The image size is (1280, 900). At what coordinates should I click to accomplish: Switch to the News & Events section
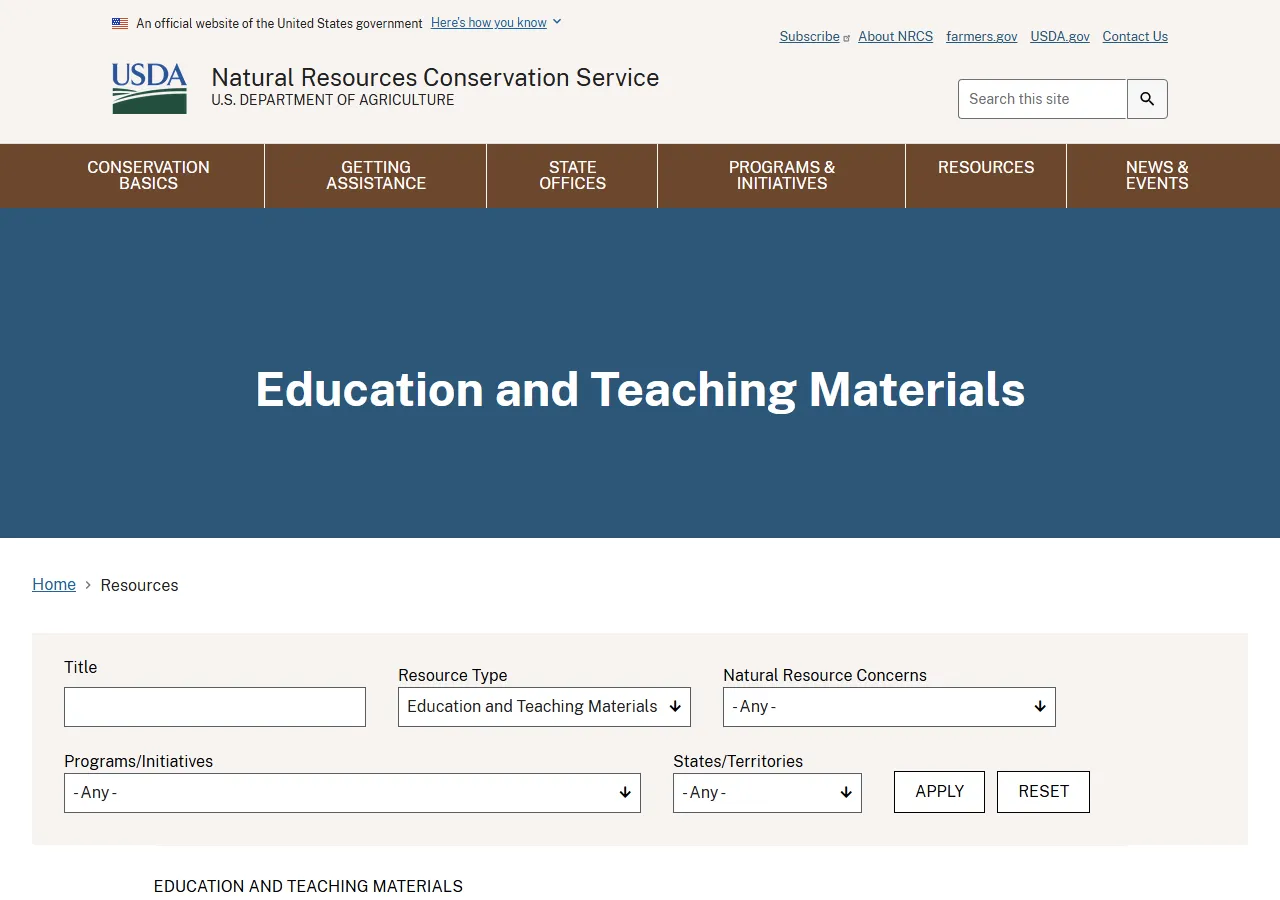tap(1156, 175)
